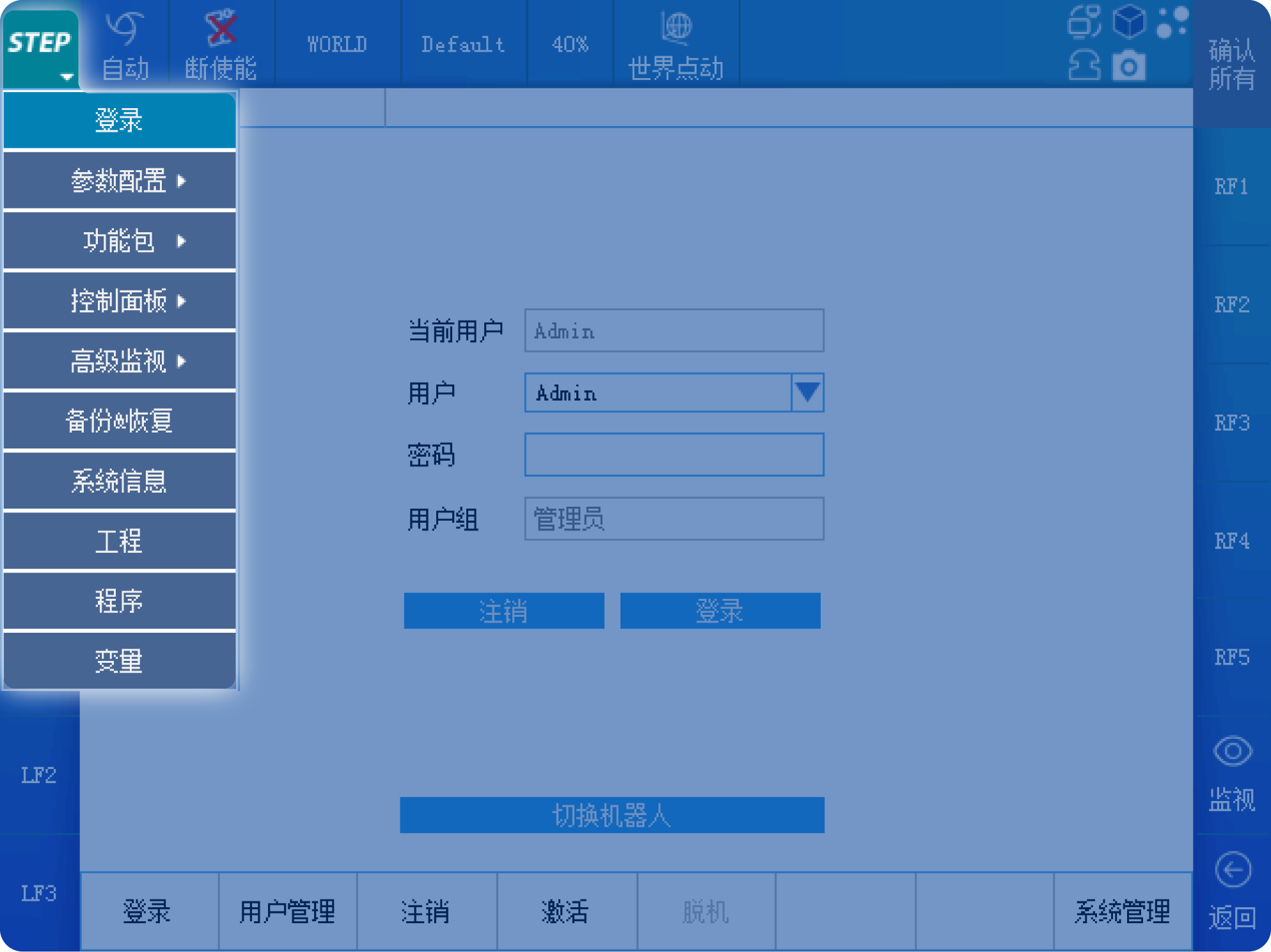Click the LF2 function key
This screenshot has width=1271, height=952.
tap(39, 775)
